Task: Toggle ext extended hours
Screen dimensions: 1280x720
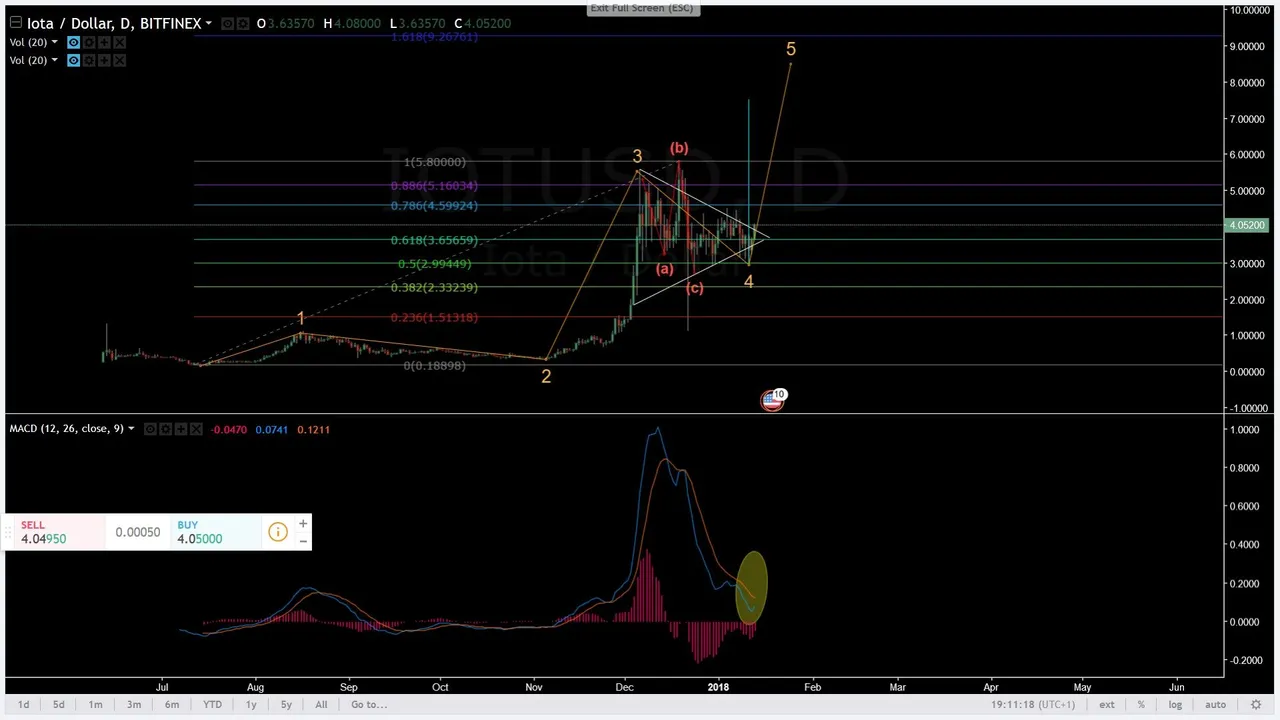Action: pyautogui.click(x=1107, y=705)
